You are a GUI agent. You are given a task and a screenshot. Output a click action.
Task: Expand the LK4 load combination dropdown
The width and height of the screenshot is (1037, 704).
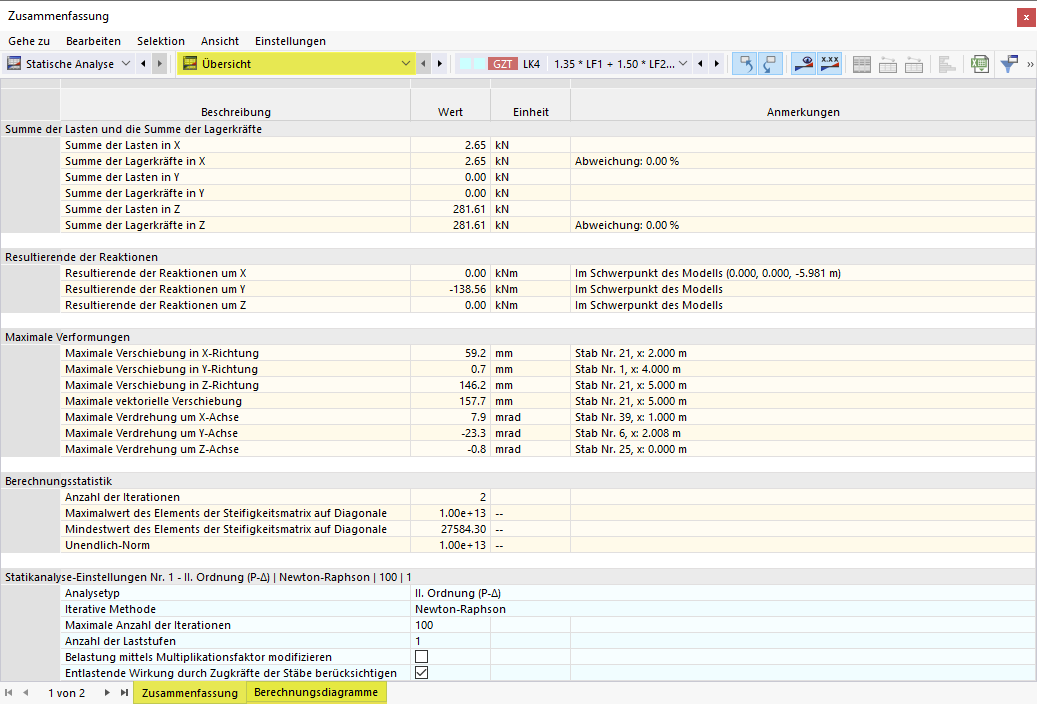683,64
